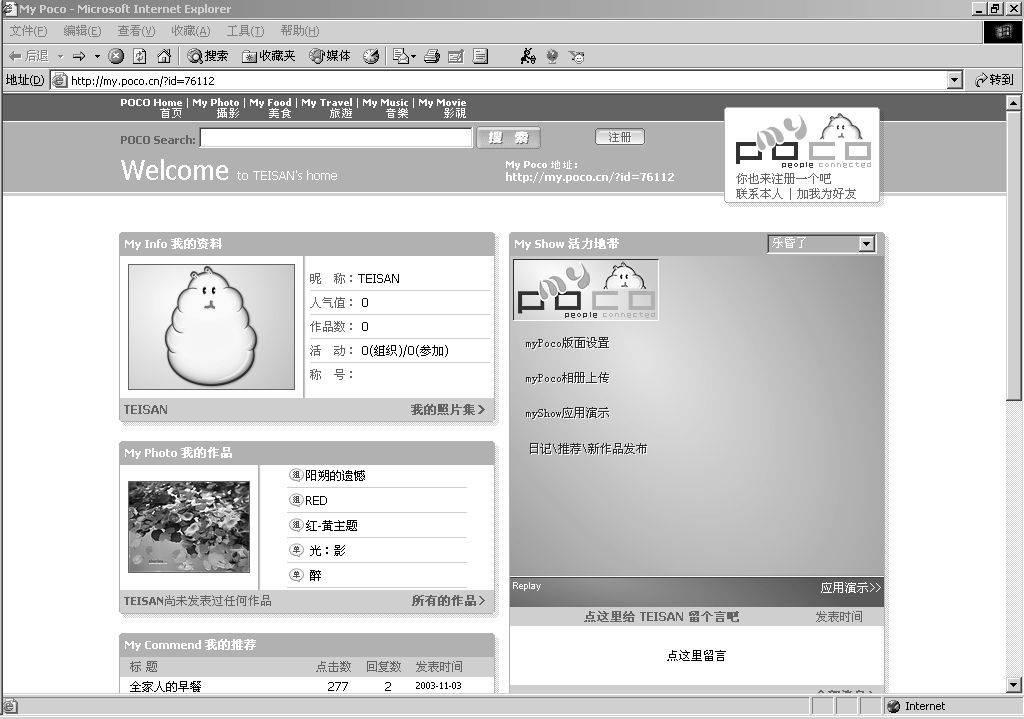The image size is (1024, 719).
Task: Click the leaves photo thumbnail in My Photo
Action: pos(189,526)
